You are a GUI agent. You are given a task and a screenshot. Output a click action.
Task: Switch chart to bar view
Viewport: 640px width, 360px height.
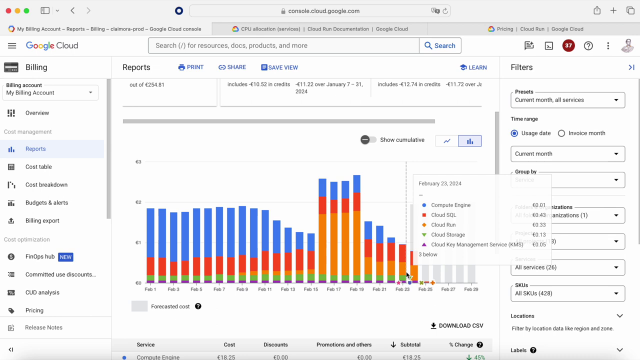coord(470,141)
